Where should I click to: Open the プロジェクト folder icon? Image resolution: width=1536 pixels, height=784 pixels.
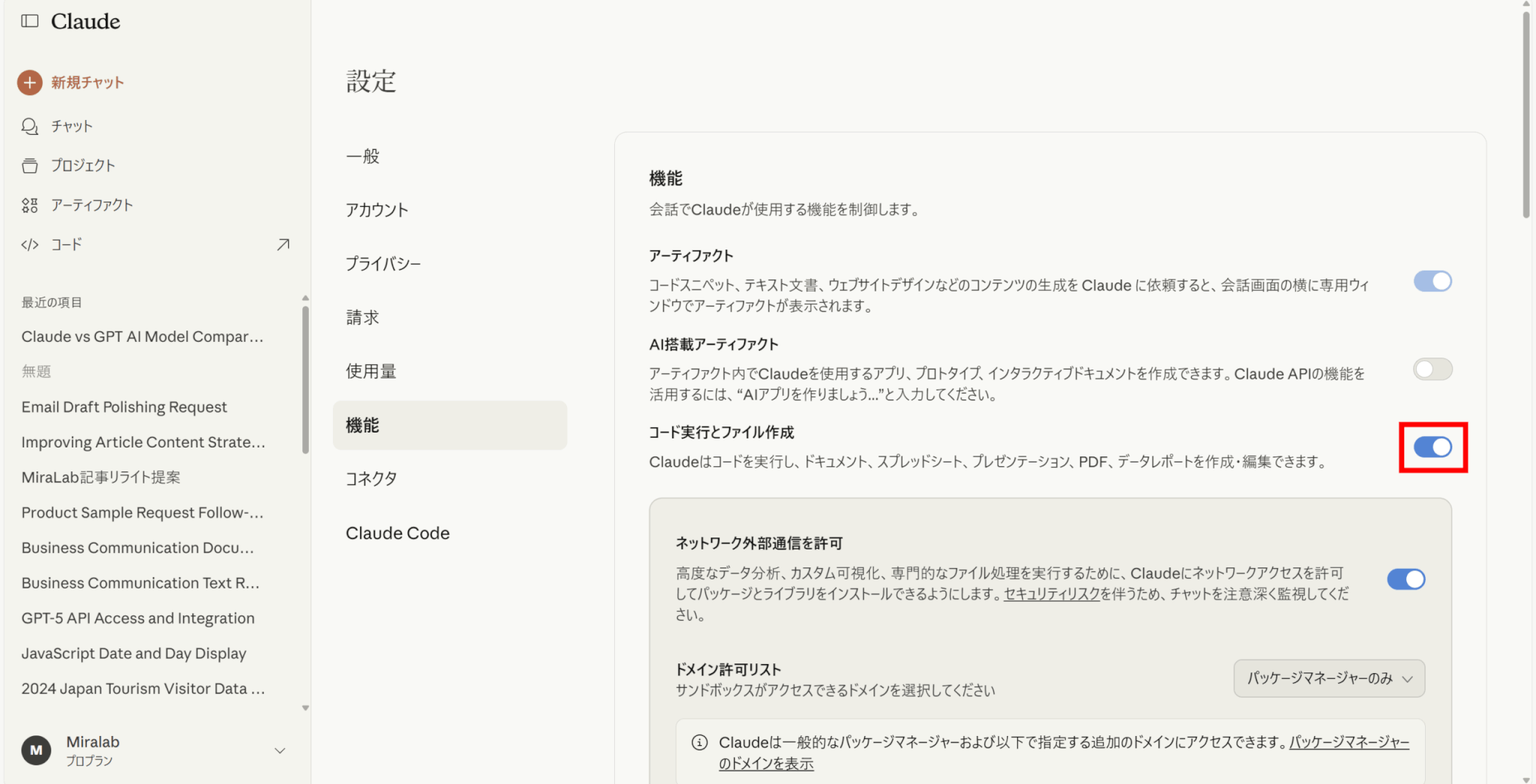tap(30, 166)
